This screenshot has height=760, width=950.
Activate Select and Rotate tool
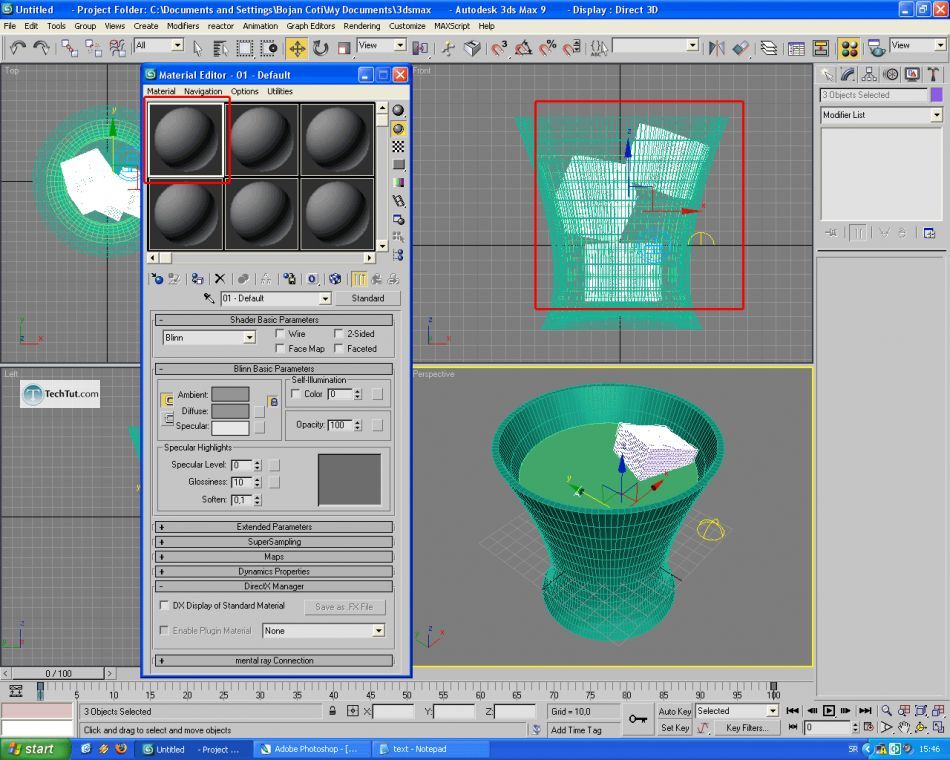click(321, 48)
